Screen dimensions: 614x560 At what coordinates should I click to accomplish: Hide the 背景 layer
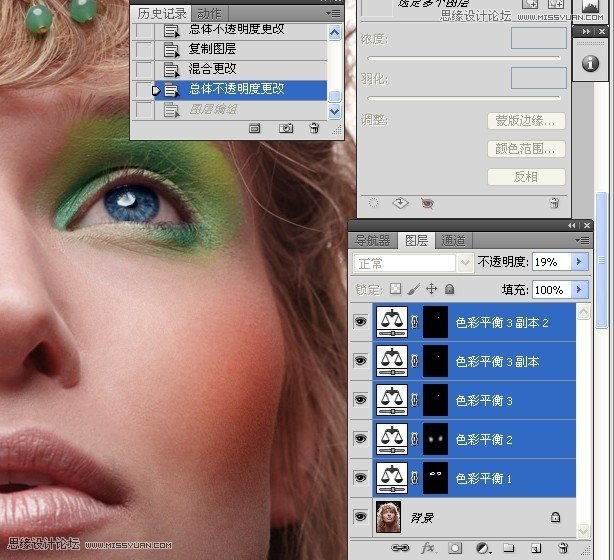coord(361,517)
